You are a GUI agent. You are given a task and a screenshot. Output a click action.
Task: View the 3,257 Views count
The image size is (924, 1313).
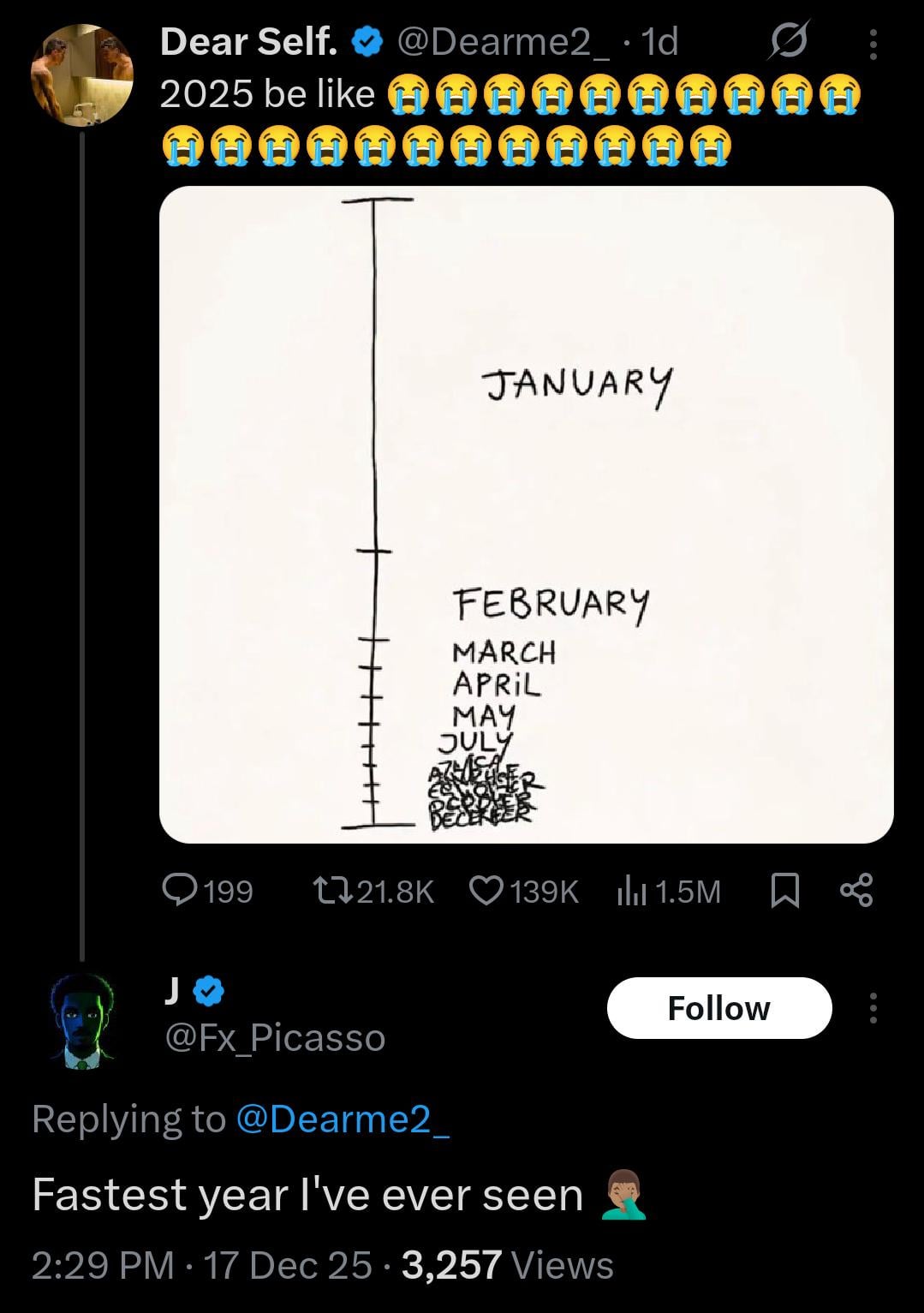pyautogui.click(x=507, y=1265)
